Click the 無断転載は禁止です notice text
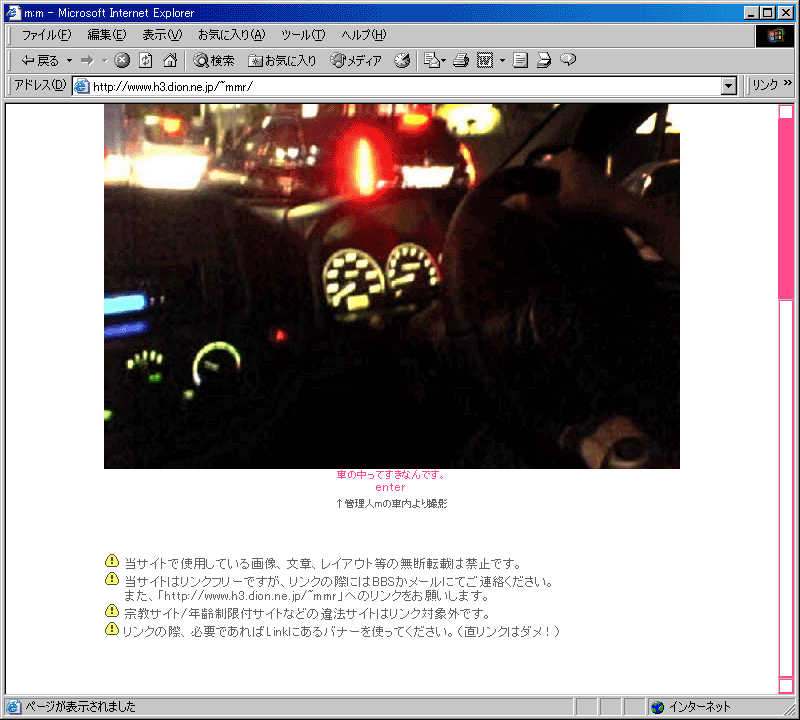This screenshot has width=800, height=720. 323,564
